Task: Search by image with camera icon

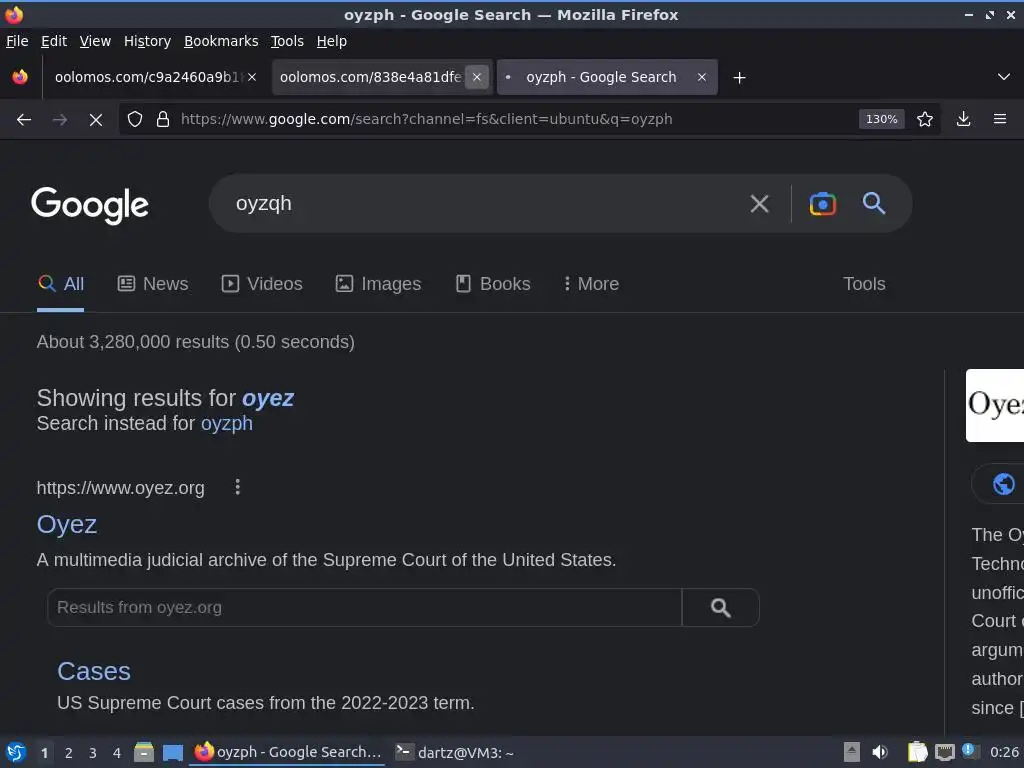Action: 823,204
